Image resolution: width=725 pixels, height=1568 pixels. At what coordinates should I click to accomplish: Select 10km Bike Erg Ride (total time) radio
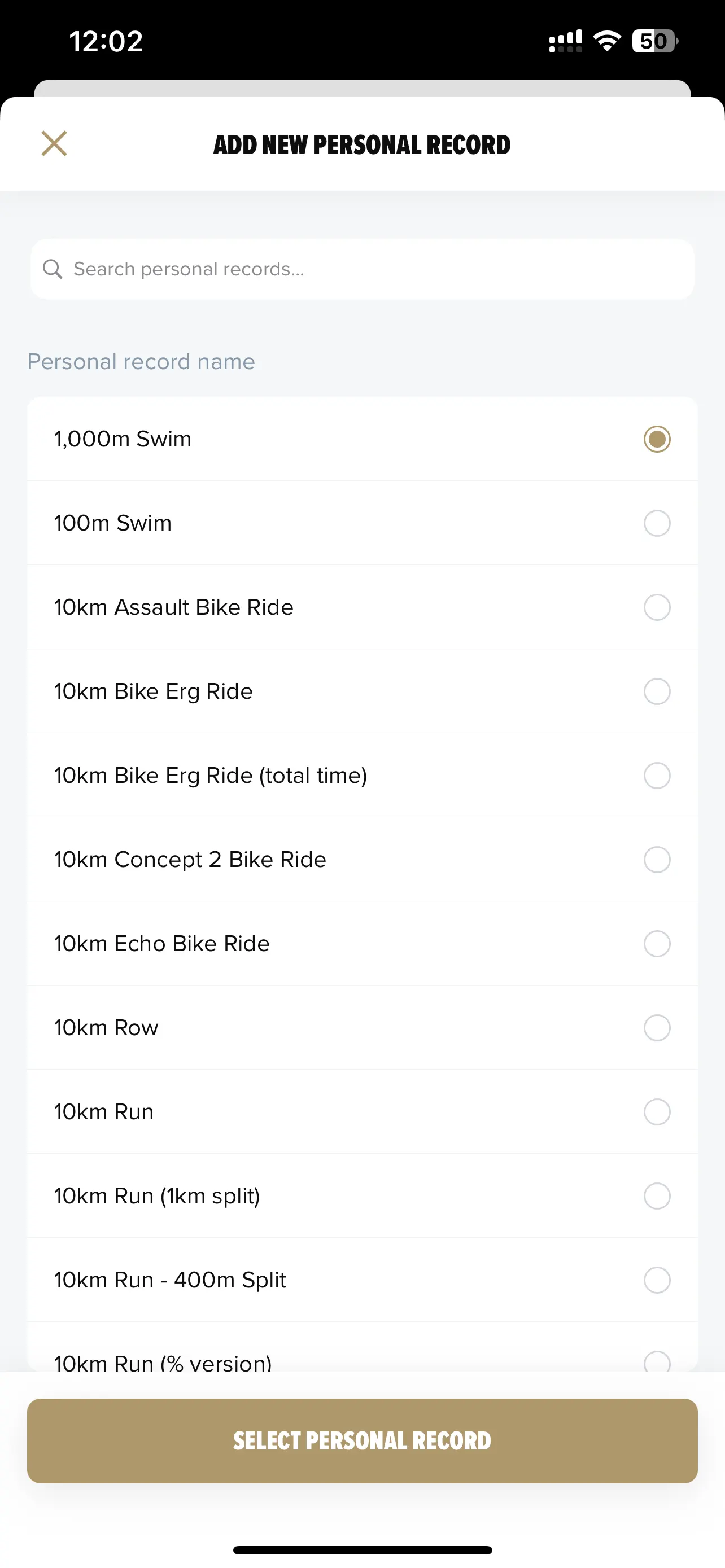657,775
